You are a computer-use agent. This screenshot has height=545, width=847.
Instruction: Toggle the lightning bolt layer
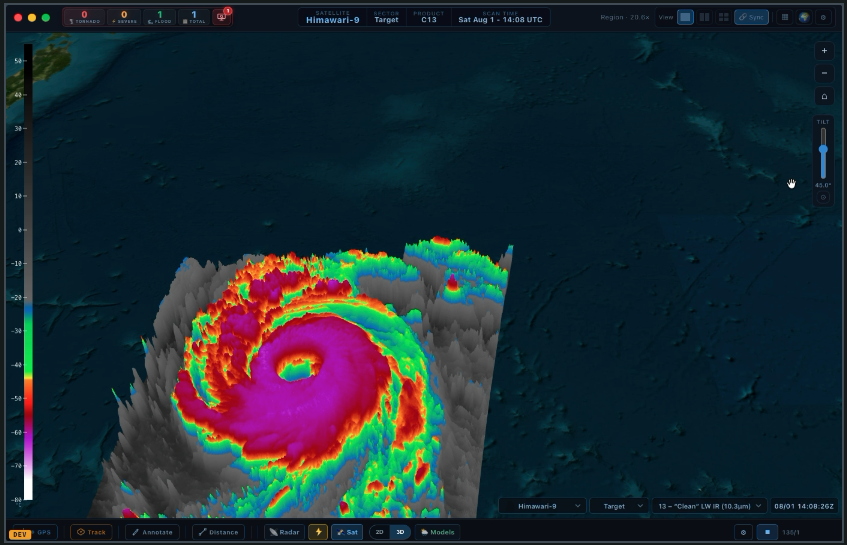coord(318,532)
